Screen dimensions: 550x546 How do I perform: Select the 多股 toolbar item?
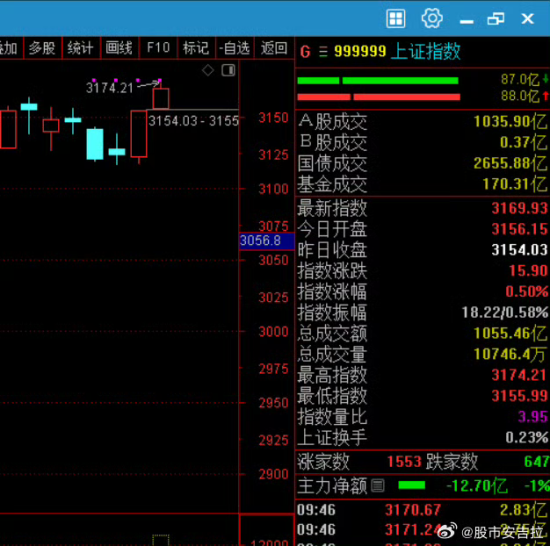[42, 48]
